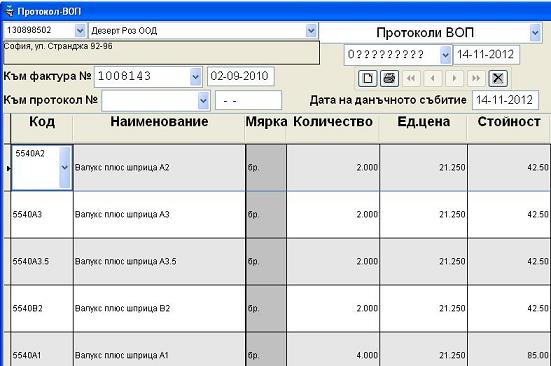This screenshot has height=366, width=551.
Task: Click quantity 4.000 in the 5540A1 row
Action: (333, 350)
